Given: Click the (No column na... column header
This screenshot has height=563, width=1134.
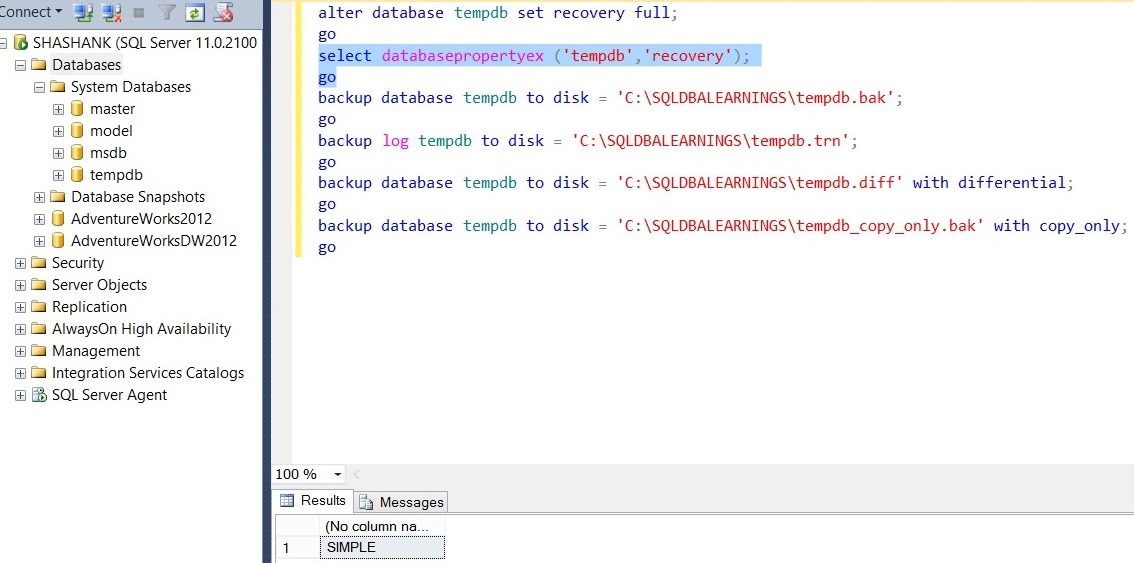Looking at the screenshot, I should (382, 526).
